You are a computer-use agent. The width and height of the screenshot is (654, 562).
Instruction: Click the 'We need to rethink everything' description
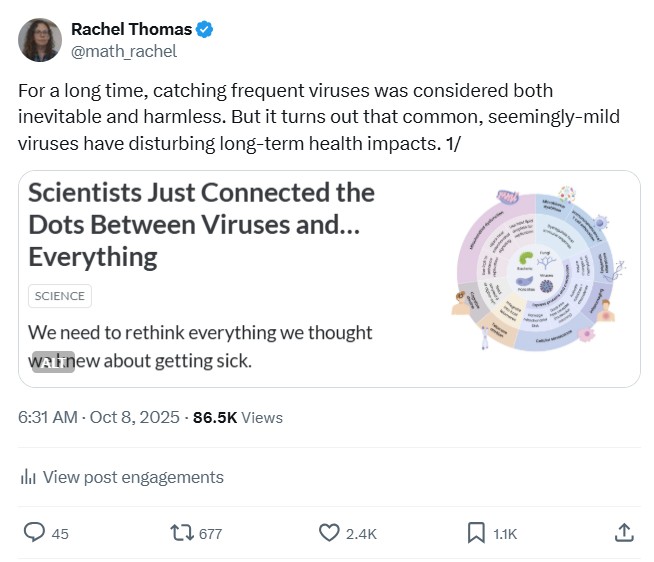tap(200, 345)
